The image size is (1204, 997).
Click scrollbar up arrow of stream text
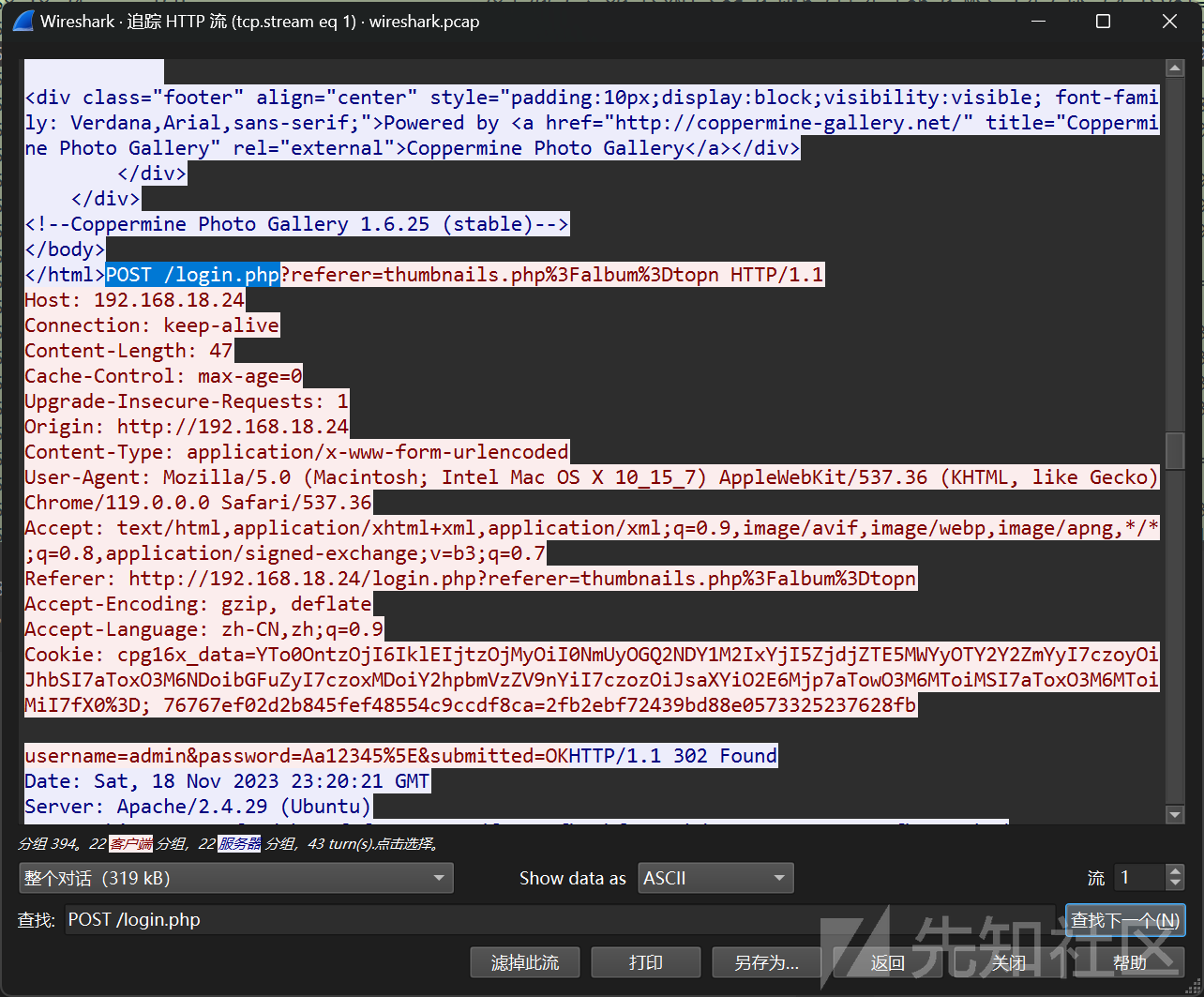[1175, 68]
